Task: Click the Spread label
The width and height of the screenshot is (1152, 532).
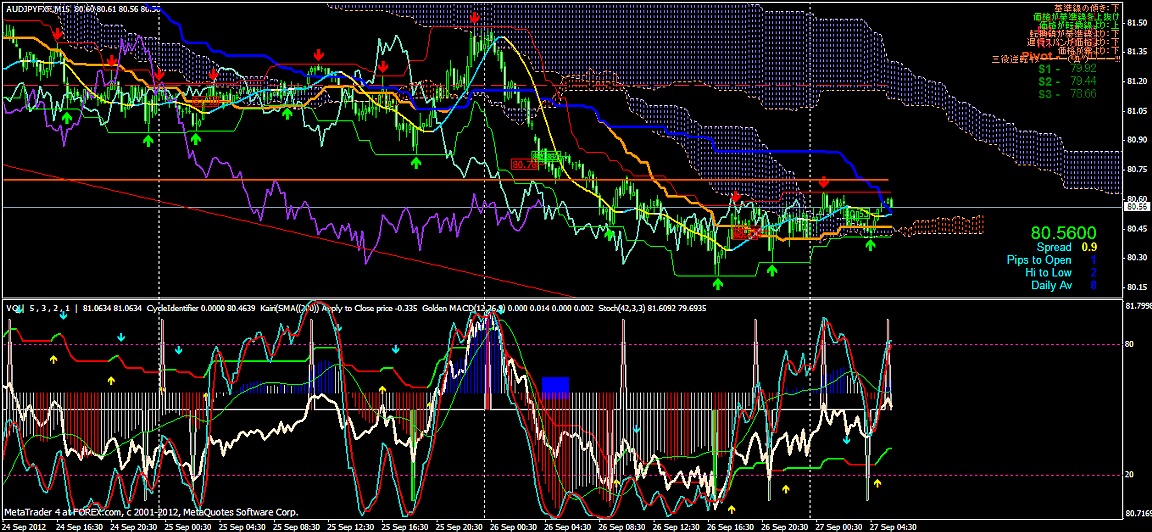Action: [1053, 247]
